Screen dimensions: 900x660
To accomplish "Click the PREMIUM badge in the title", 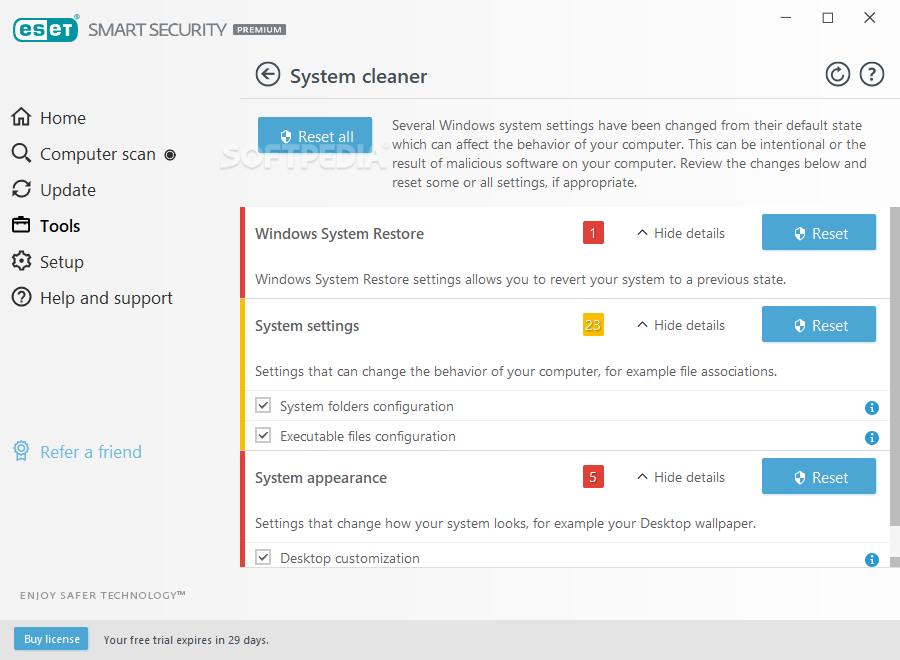I will coord(259,30).
